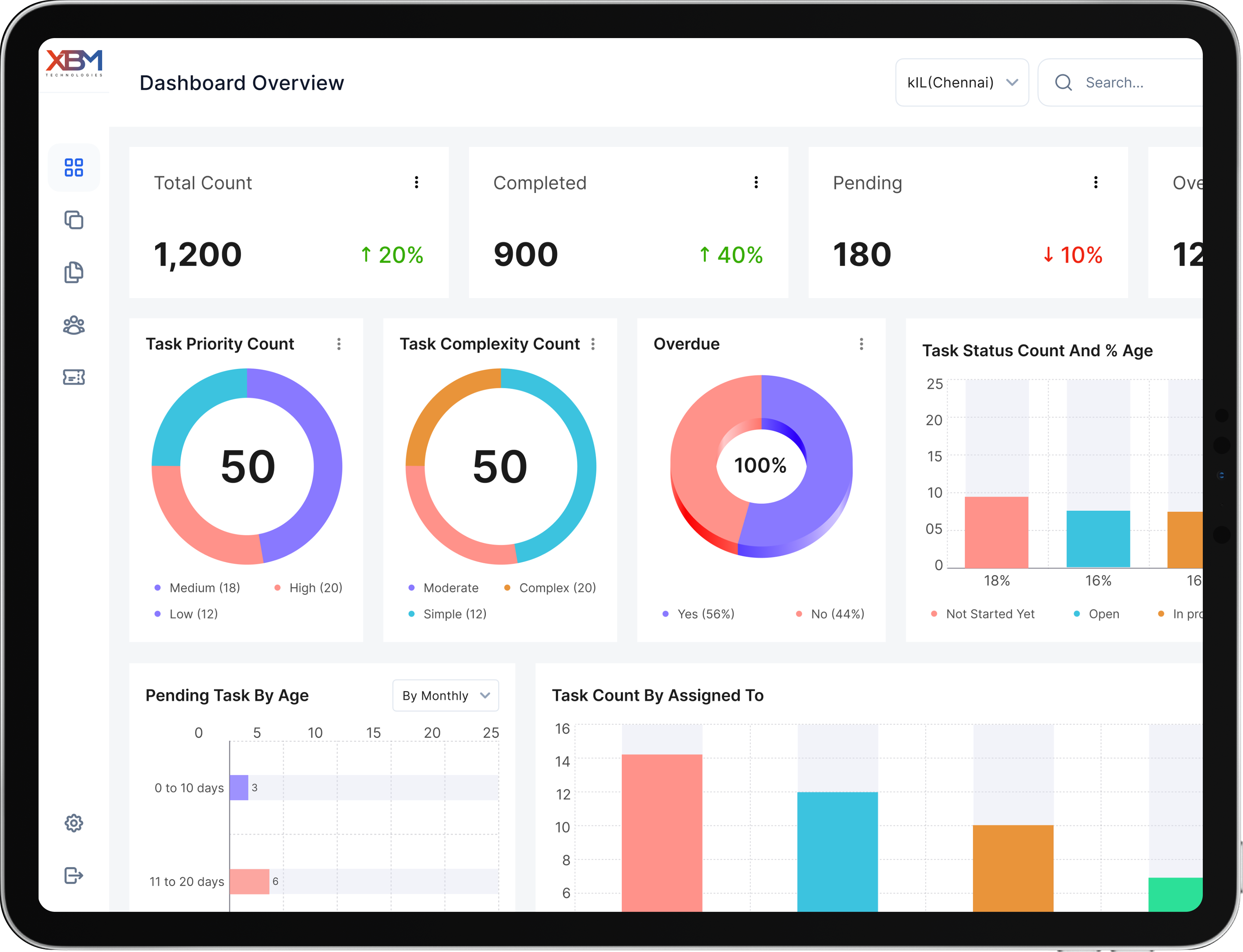Screen dimensions: 1243x952
Task: Click the logout icon in sidebar
Action: coord(74,875)
